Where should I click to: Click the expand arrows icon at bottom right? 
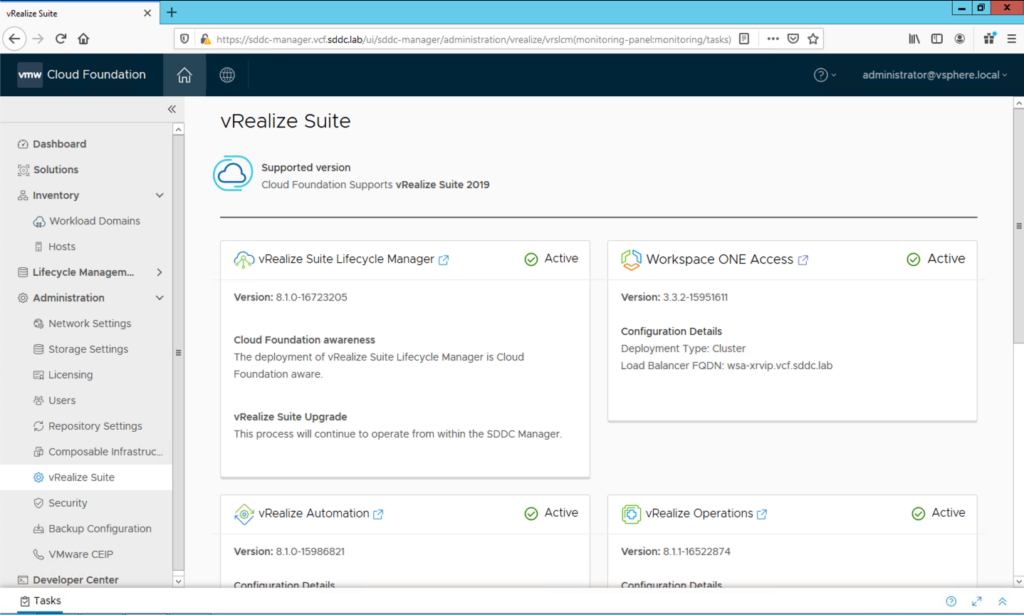pyautogui.click(x=977, y=601)
